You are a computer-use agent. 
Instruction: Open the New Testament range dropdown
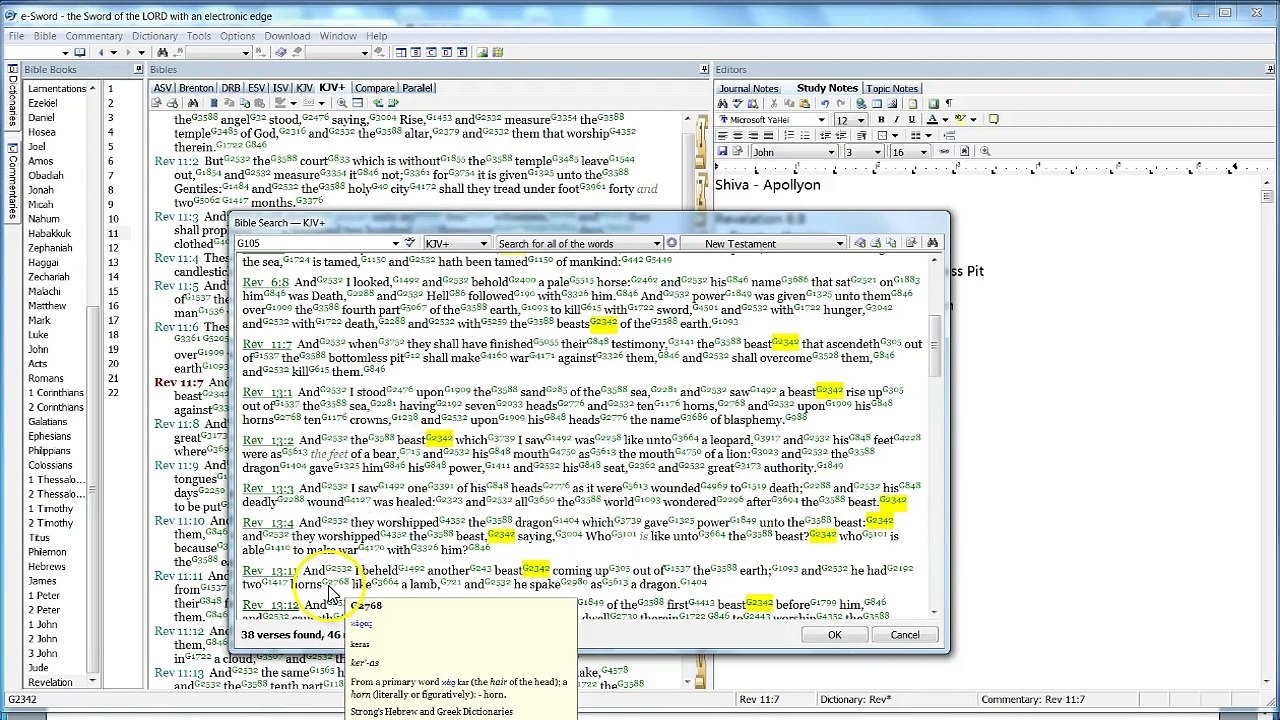click(x=840, y=244)
